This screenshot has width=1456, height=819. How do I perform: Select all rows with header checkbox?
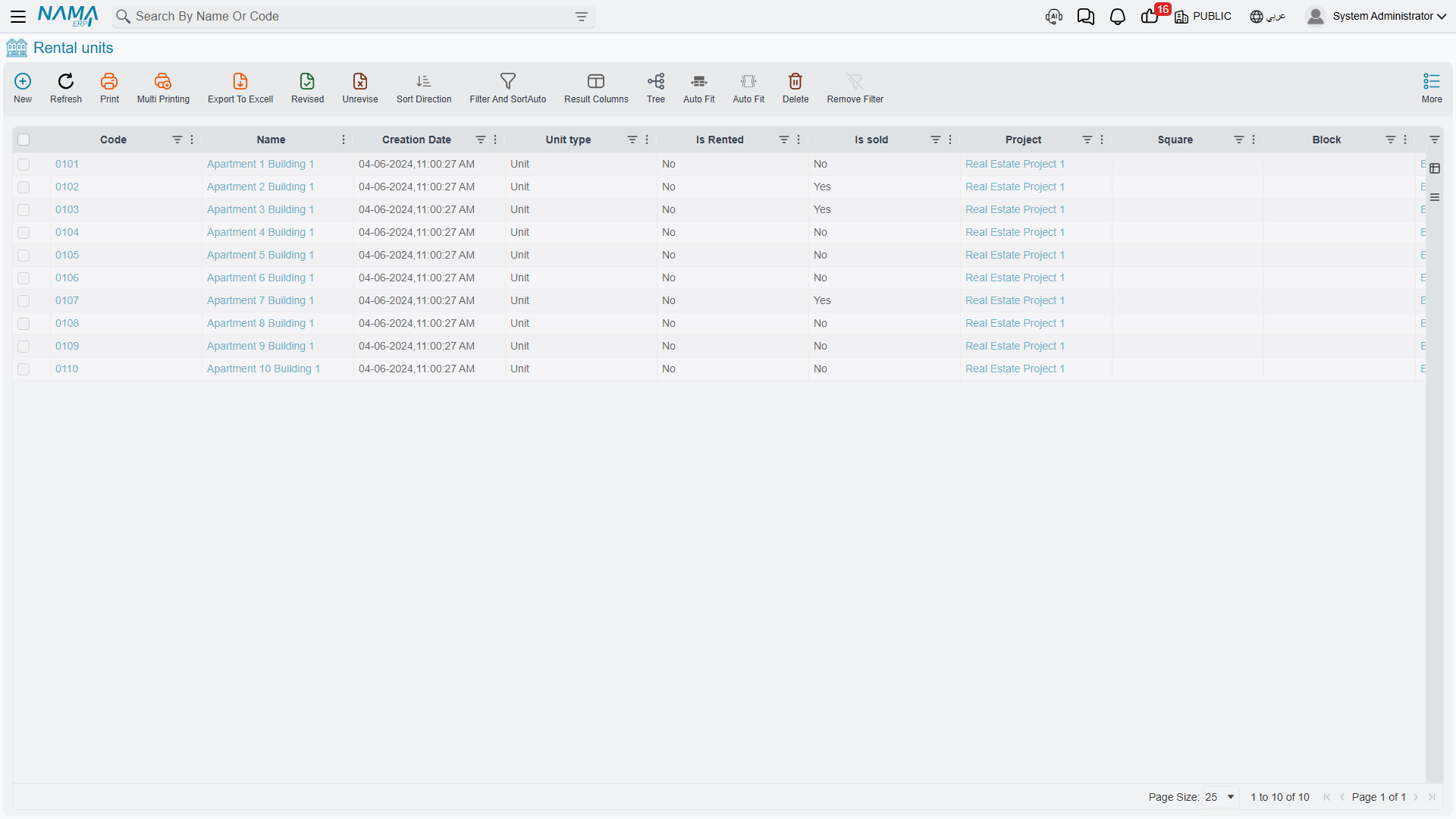click(x=24, y=140)
